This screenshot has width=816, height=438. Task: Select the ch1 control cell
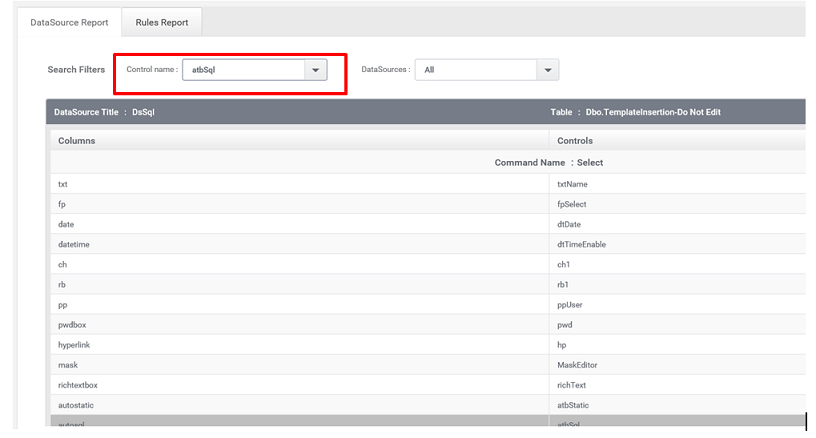678,264
